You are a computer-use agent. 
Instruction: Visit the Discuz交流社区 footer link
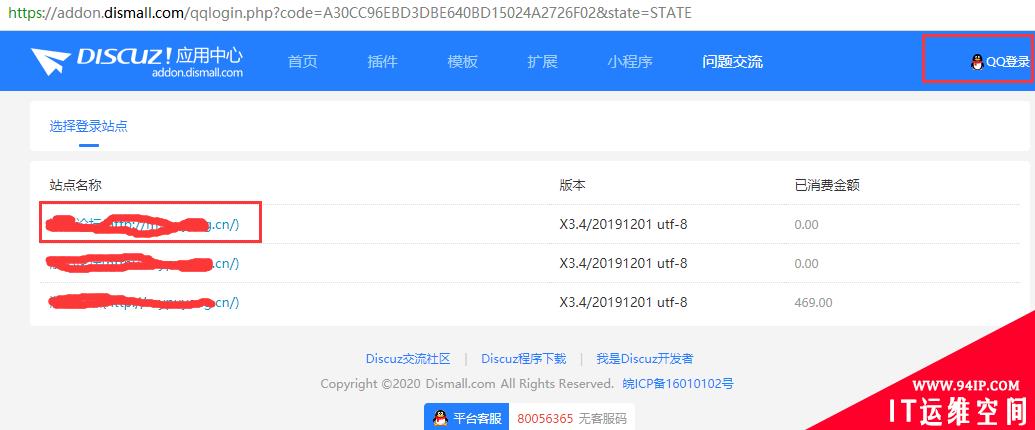coord(408,359)
